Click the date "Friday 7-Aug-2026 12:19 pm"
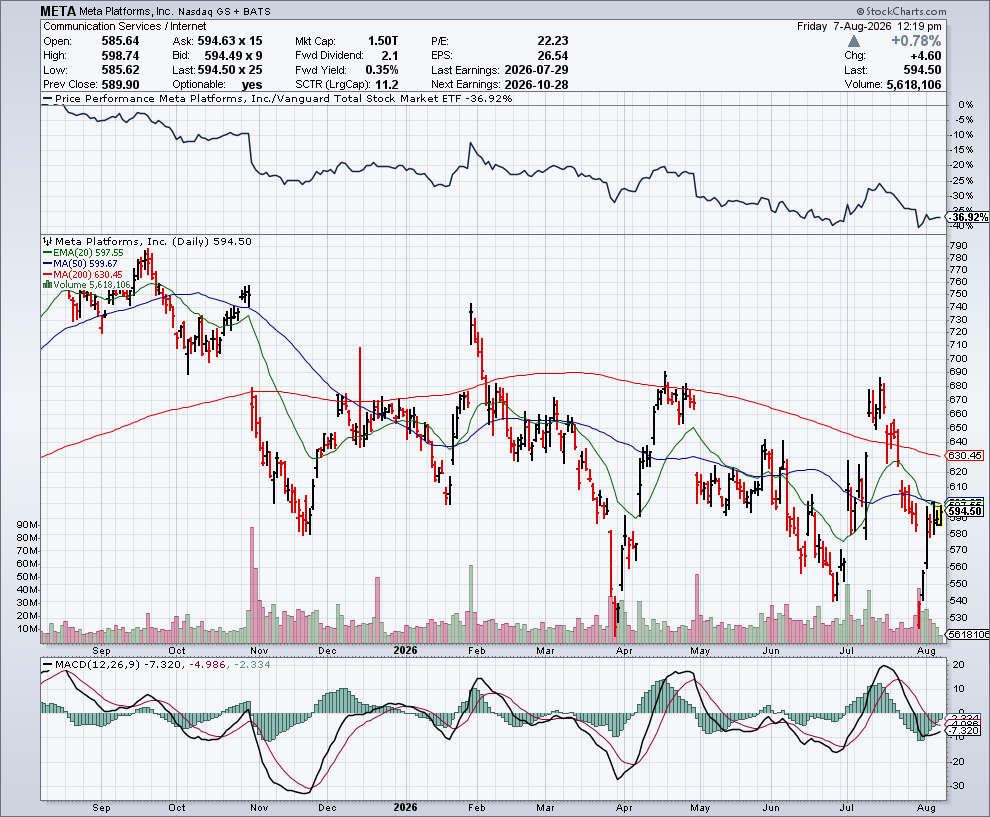Screen dimensions: 990x817 (869, 27)
